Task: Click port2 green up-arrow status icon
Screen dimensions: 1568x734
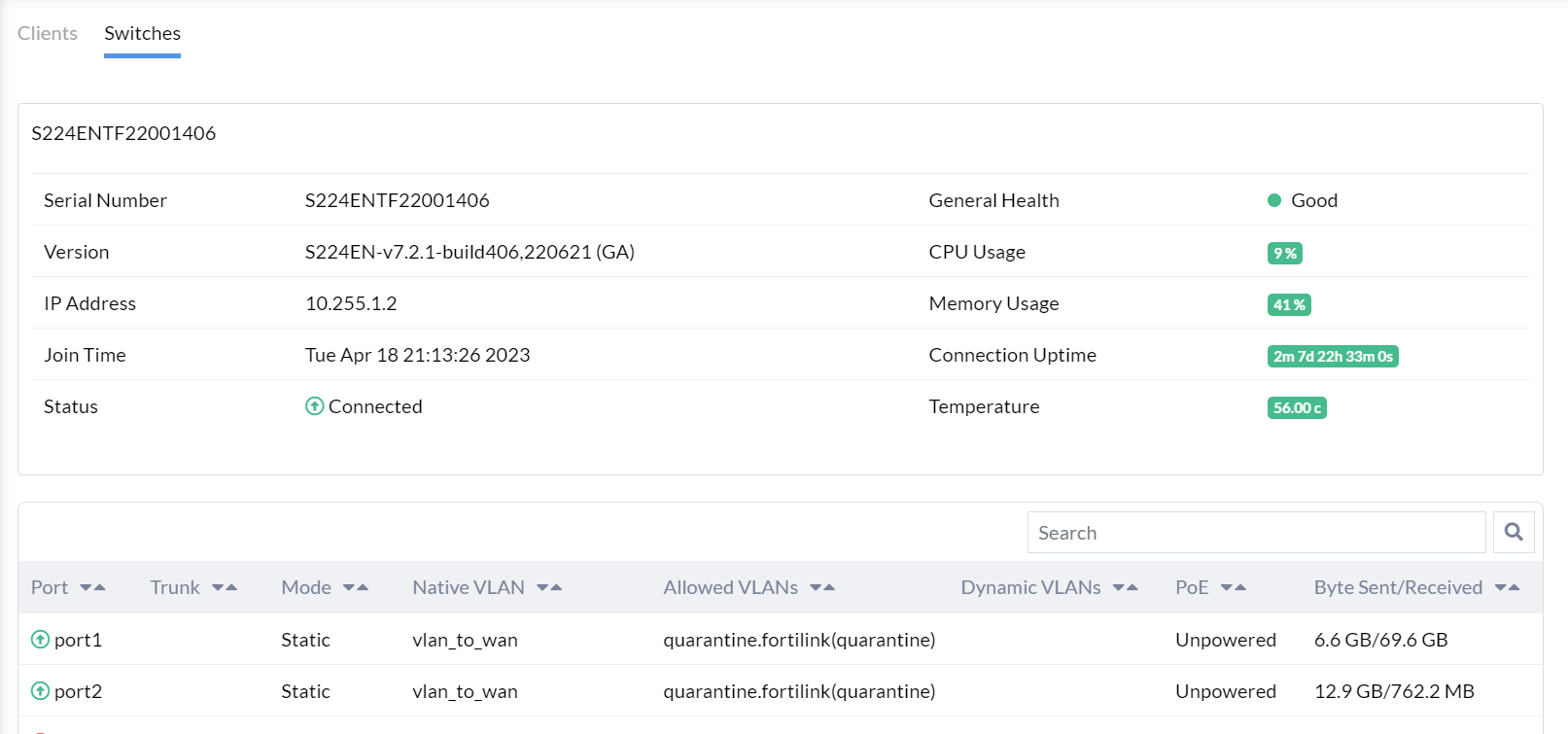Action: click(40, 691)
